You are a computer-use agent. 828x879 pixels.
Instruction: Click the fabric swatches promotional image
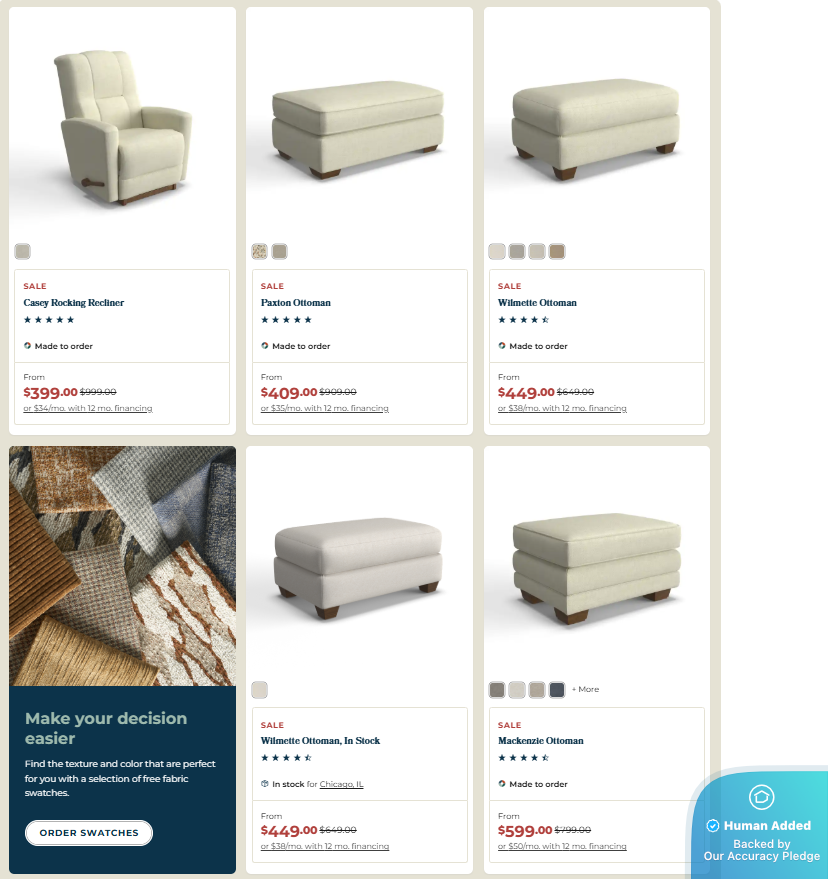pos(122,566)
